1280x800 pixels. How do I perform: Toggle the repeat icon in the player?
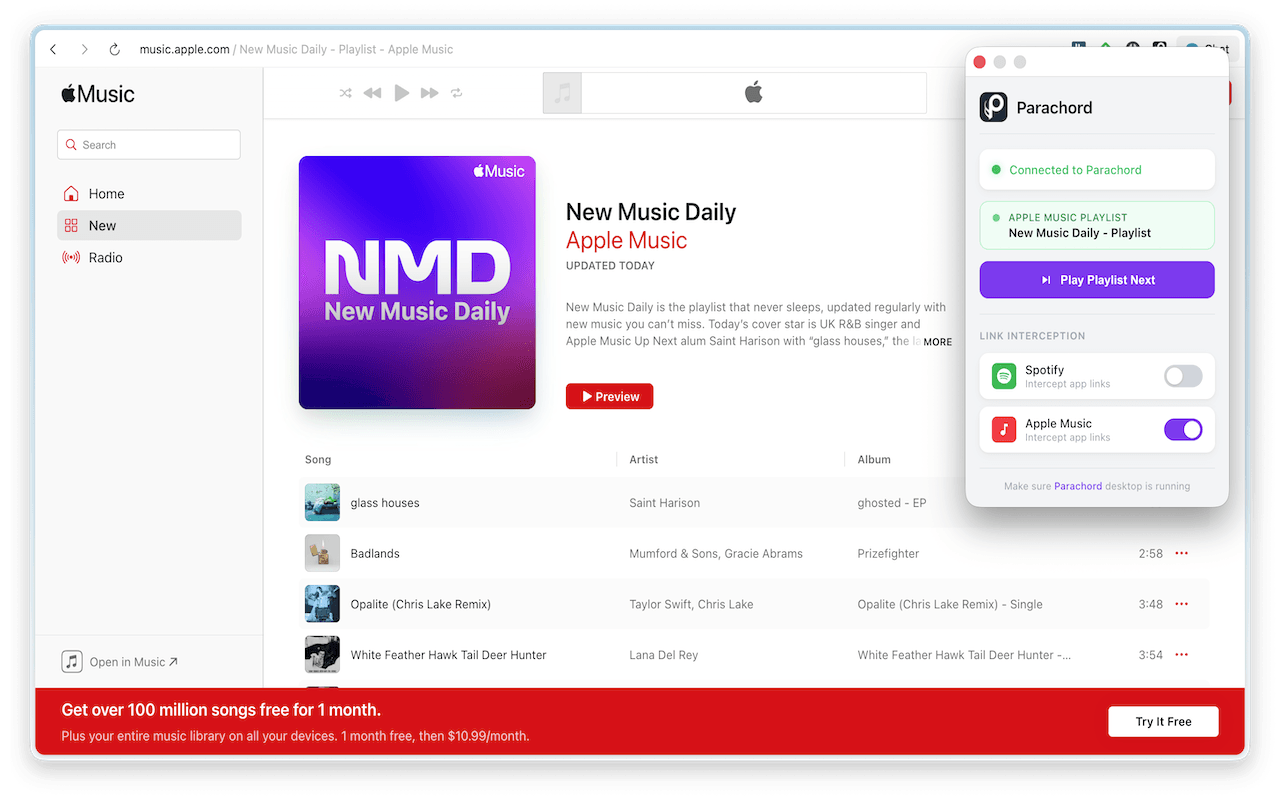pos(457,93)
